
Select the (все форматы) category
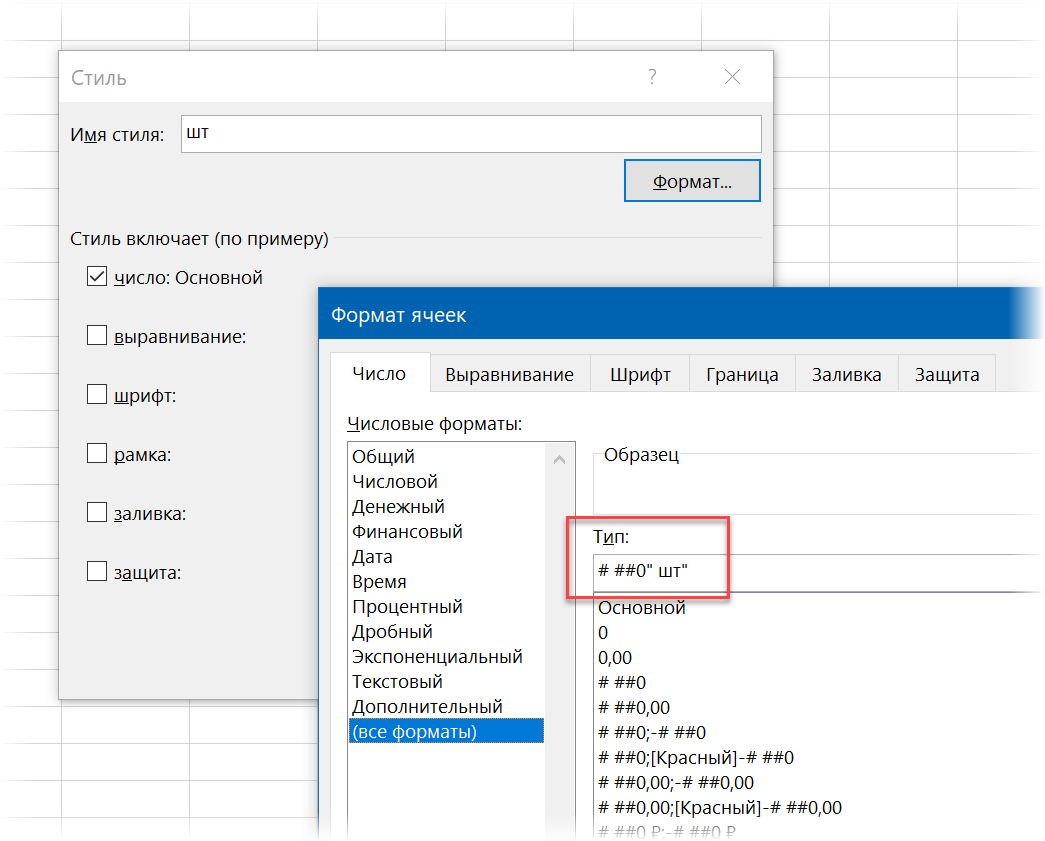(x=446, y=731)
